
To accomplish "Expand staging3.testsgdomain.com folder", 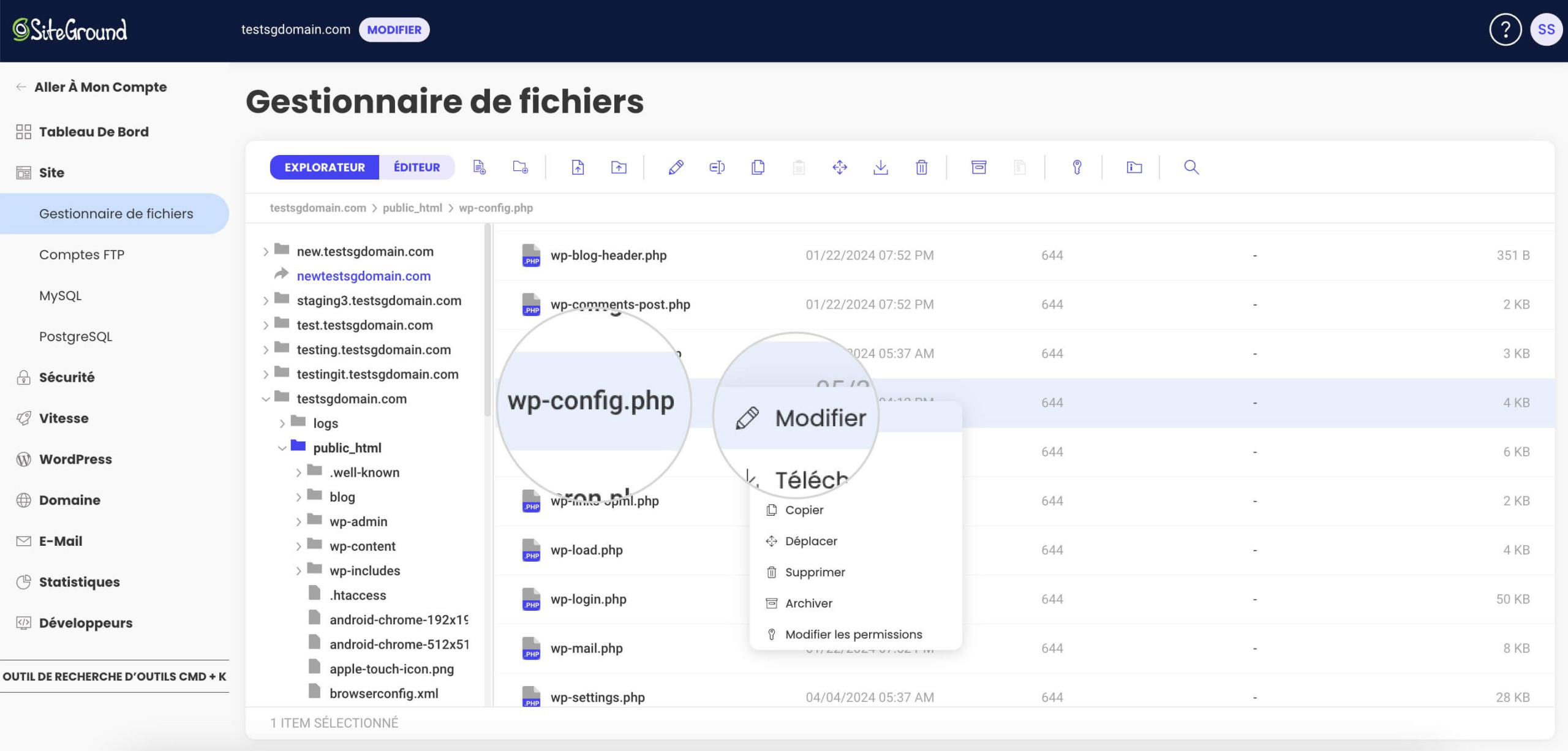I will (266, 301).
